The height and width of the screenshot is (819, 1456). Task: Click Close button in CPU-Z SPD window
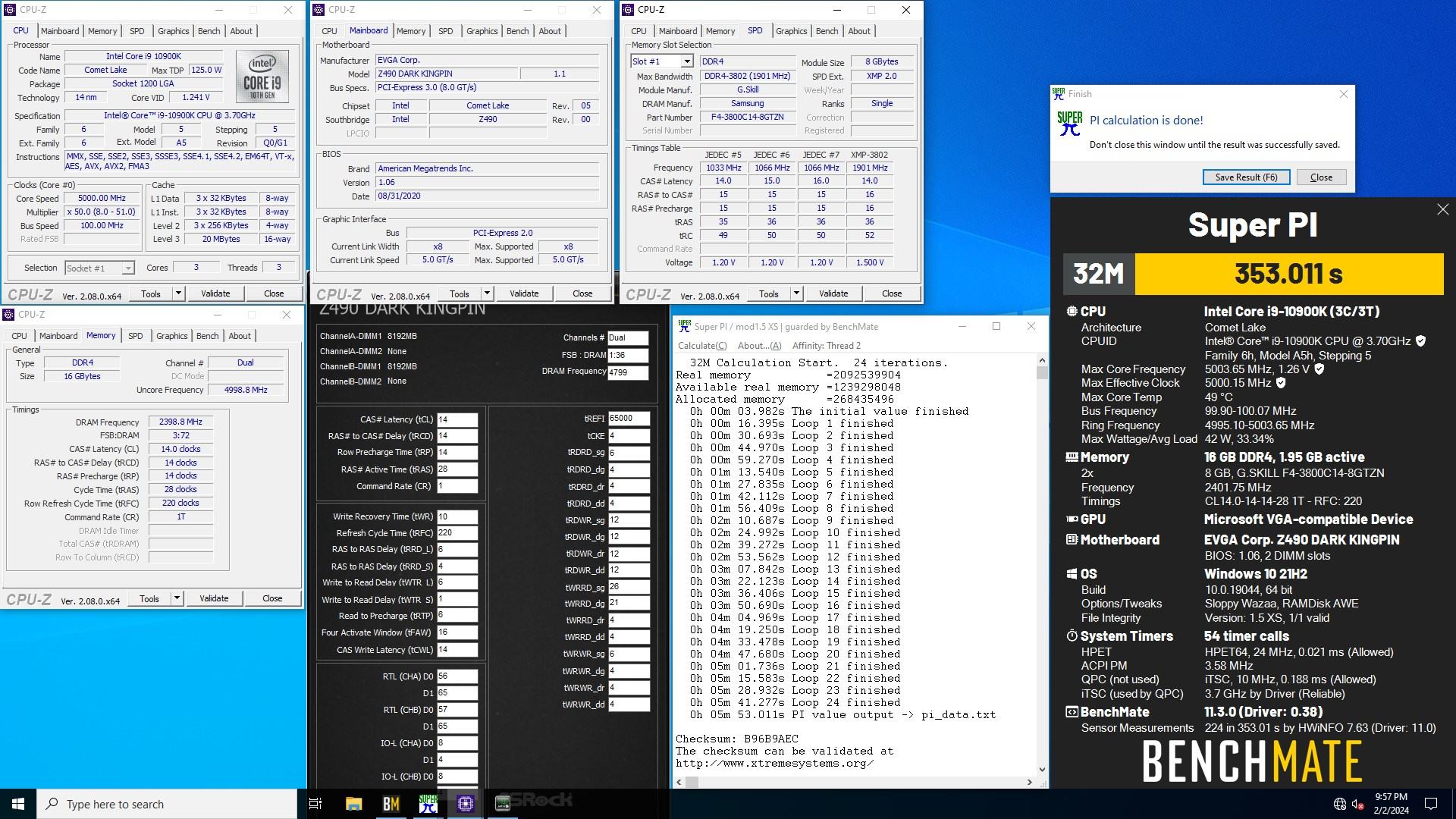[892, 293]
